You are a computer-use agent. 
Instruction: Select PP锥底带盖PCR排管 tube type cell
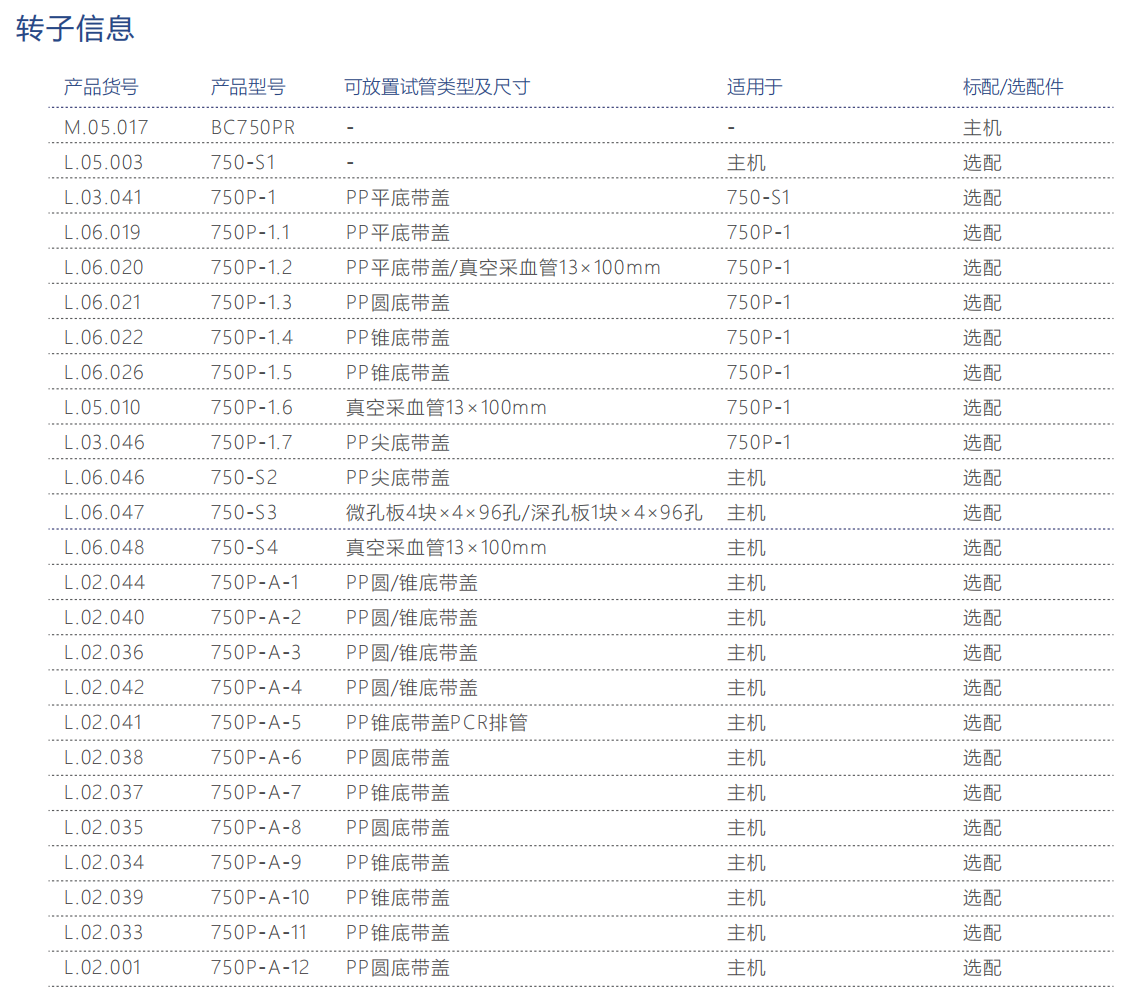(x=437, y=723)
